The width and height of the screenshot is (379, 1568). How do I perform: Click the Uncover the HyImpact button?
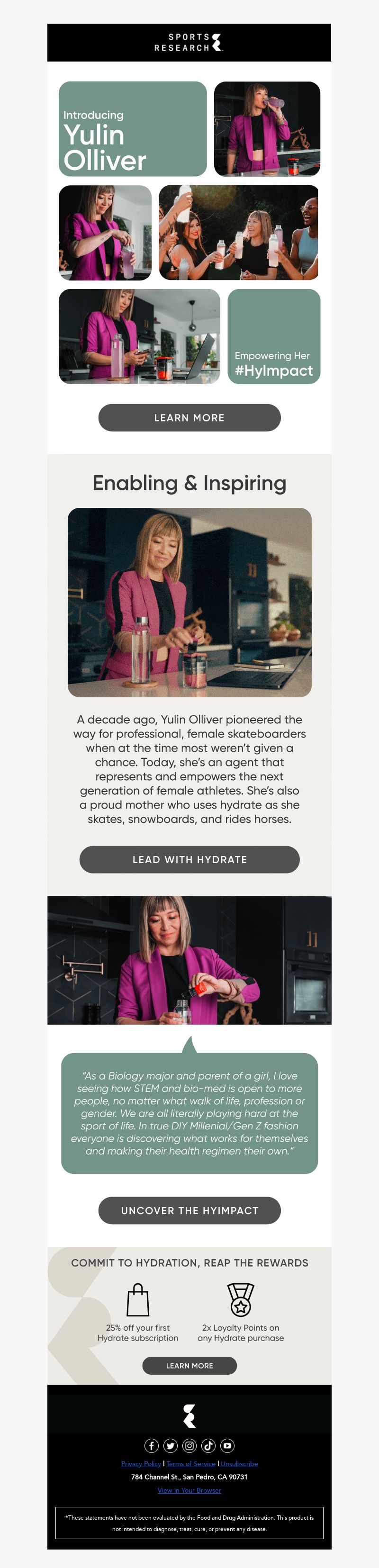[x=189, y=1211]
